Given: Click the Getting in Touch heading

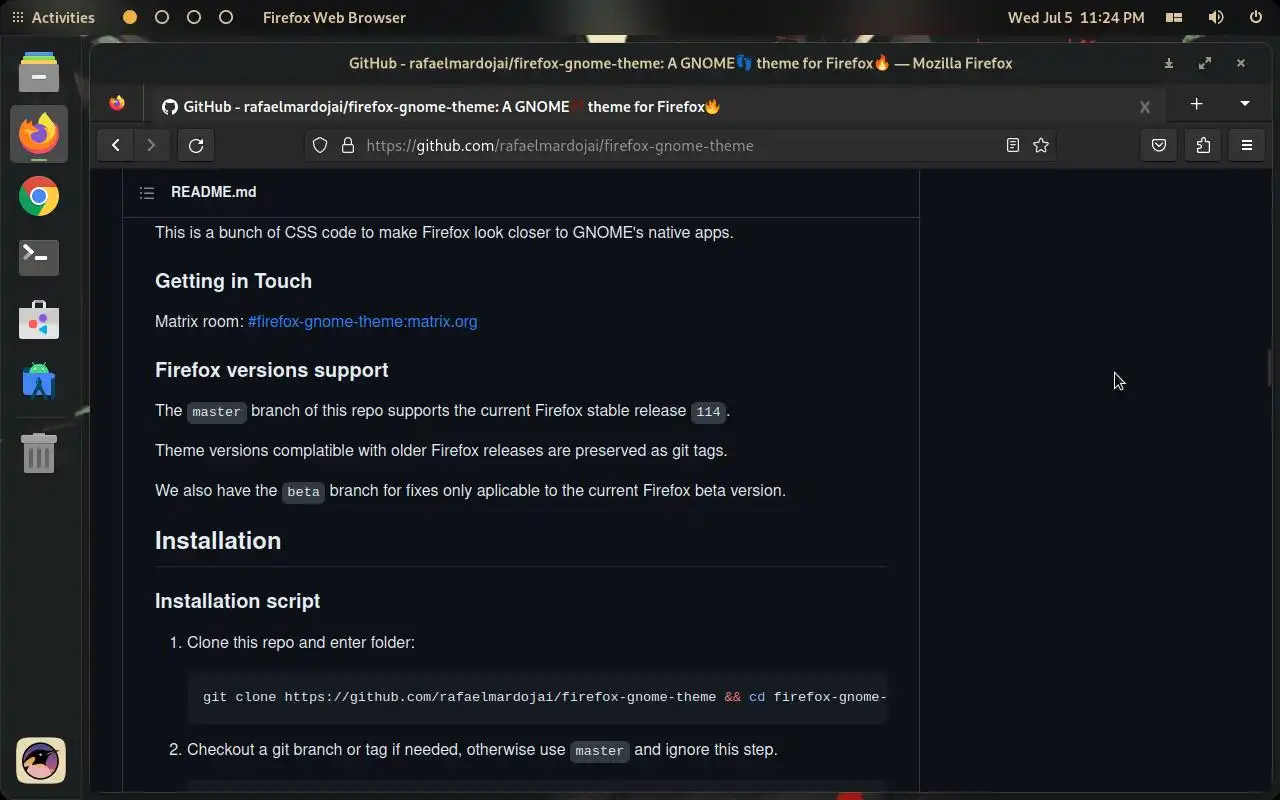Looking at the screenshot, I should click(233, 281).
